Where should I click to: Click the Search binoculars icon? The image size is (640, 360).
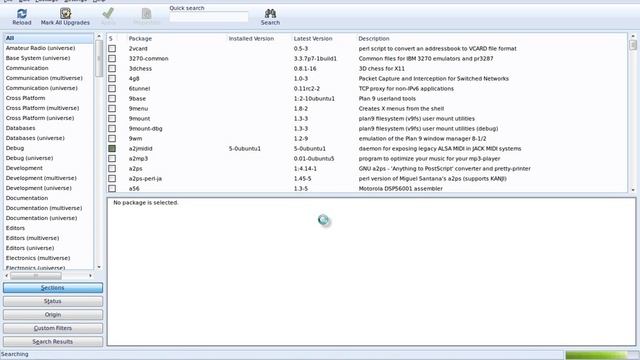[x=270, y=13]
